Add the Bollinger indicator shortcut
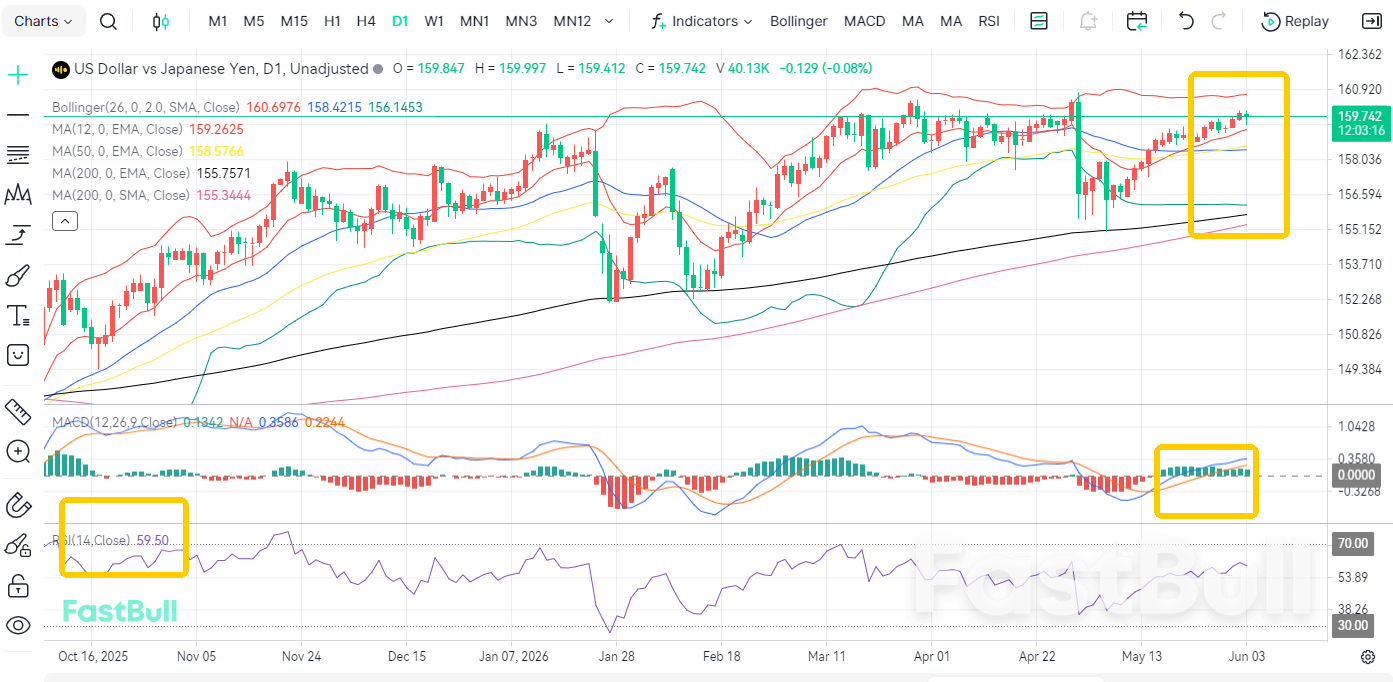 [x=799, y=21]
